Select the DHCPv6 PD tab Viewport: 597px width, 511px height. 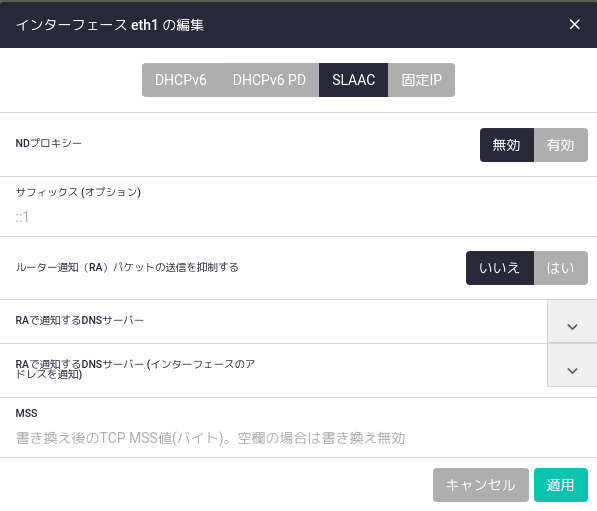click(x=269, y=80)
